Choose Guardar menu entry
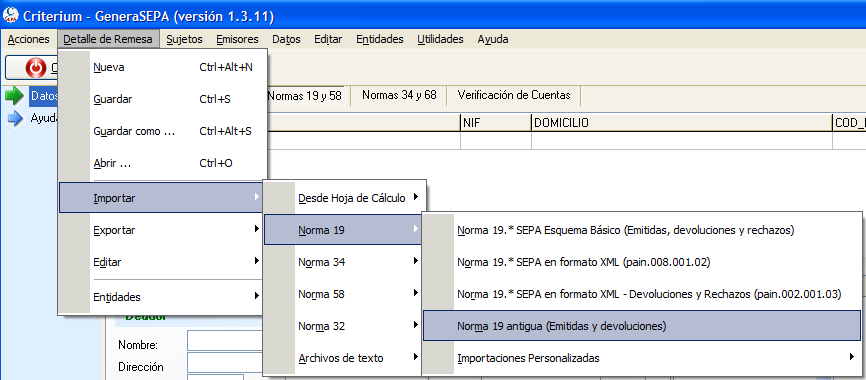The width and height of the screenshot is (866, 380). pyautogui.click(x=163, y=99)
